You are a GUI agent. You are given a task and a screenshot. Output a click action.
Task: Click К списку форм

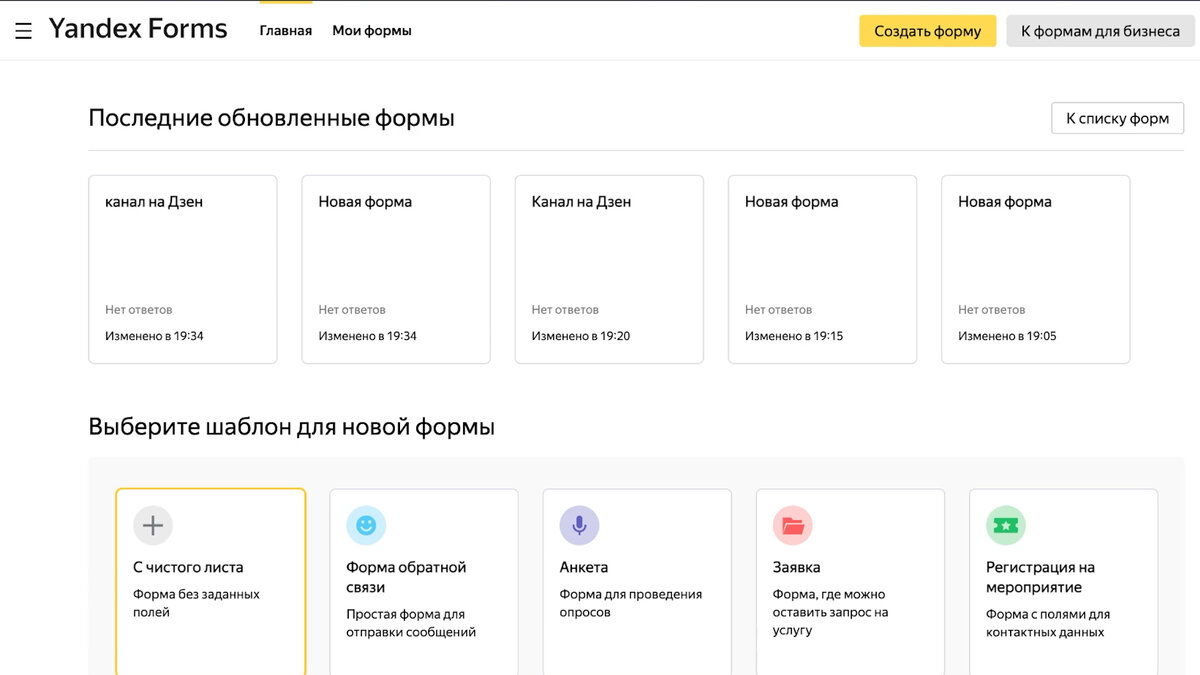point(1117,117)
